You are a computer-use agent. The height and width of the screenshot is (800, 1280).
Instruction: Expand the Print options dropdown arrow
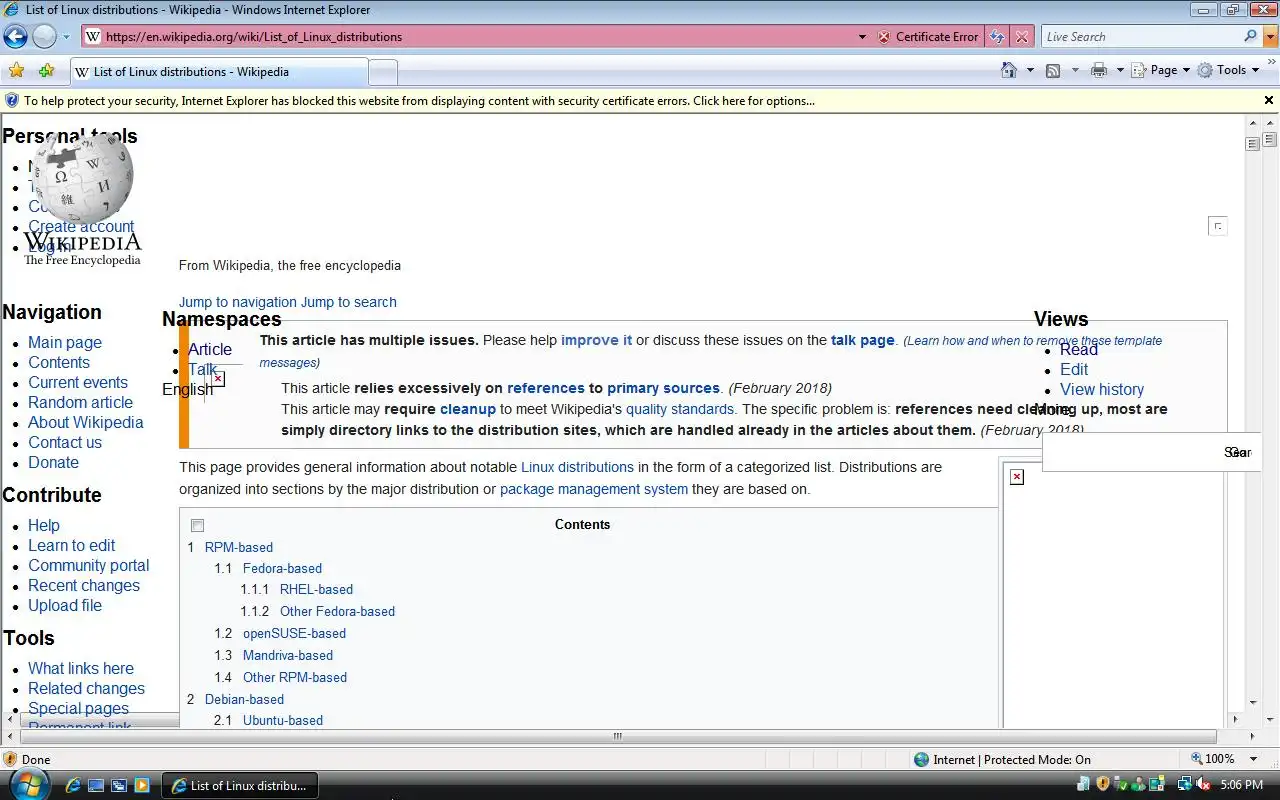pos(1120,70)
